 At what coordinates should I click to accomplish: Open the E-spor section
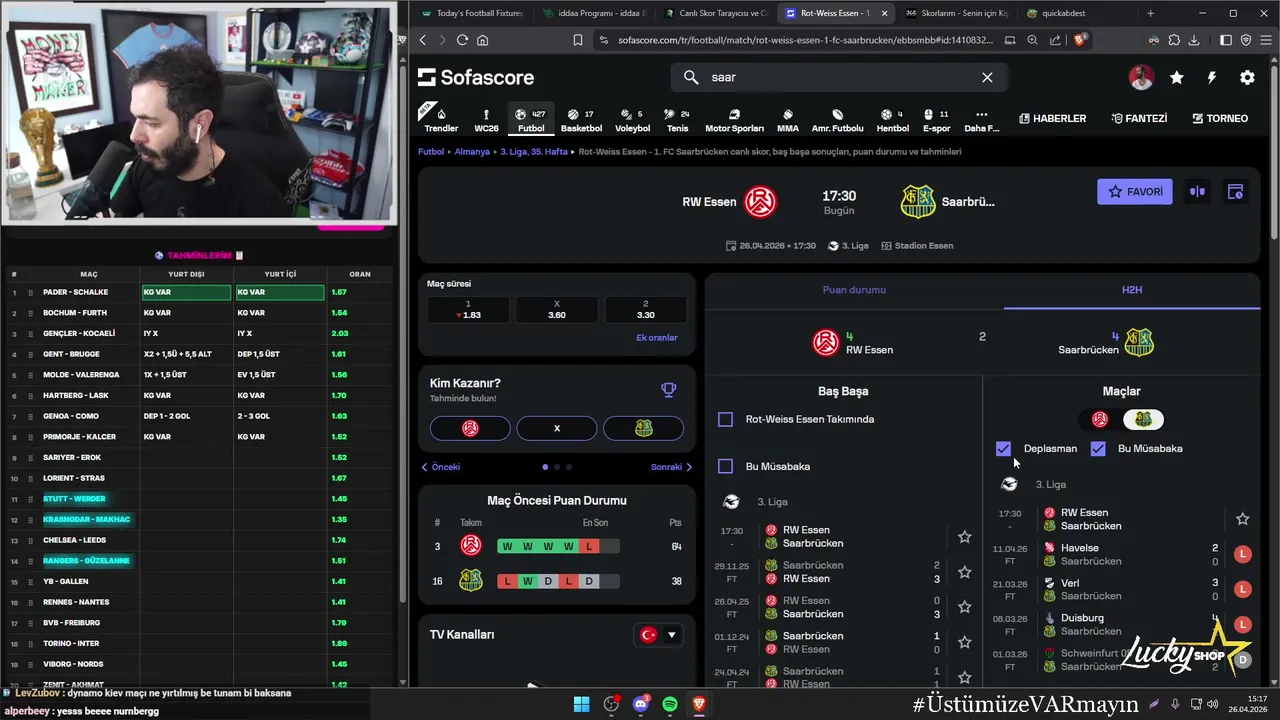936,119
